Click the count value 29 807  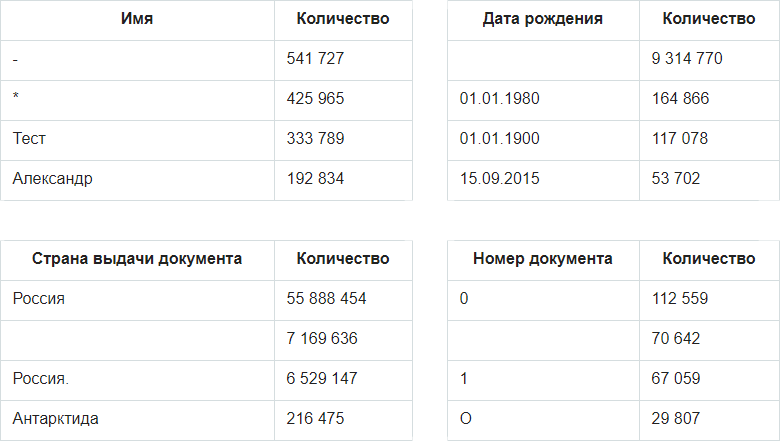675,419
